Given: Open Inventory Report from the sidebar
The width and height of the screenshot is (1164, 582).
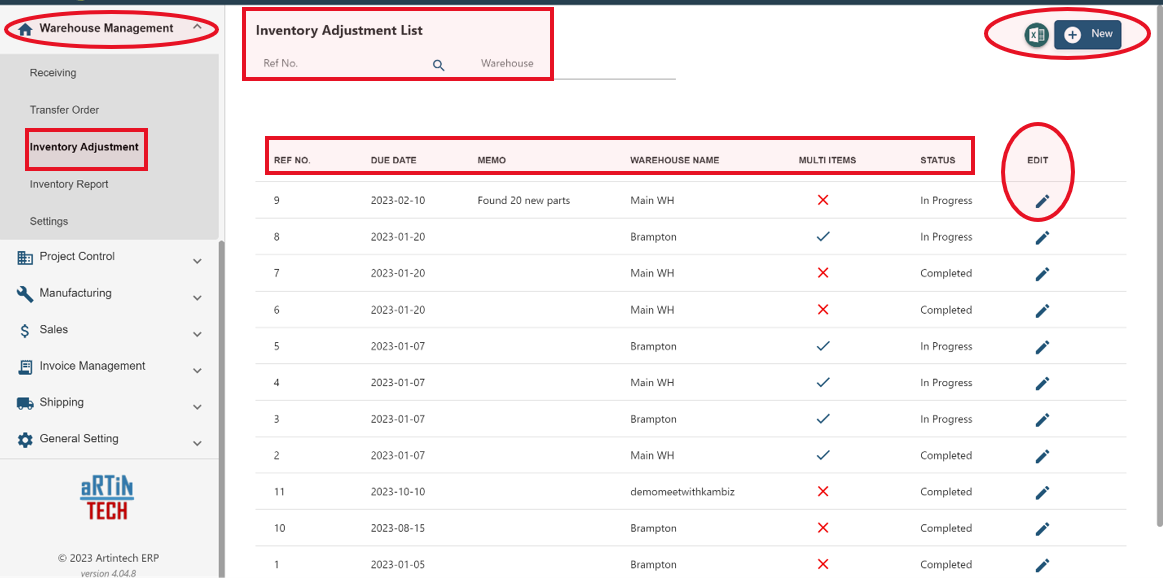Looking at the screenshot, I should pyautogui.click(x=69, y=184).
